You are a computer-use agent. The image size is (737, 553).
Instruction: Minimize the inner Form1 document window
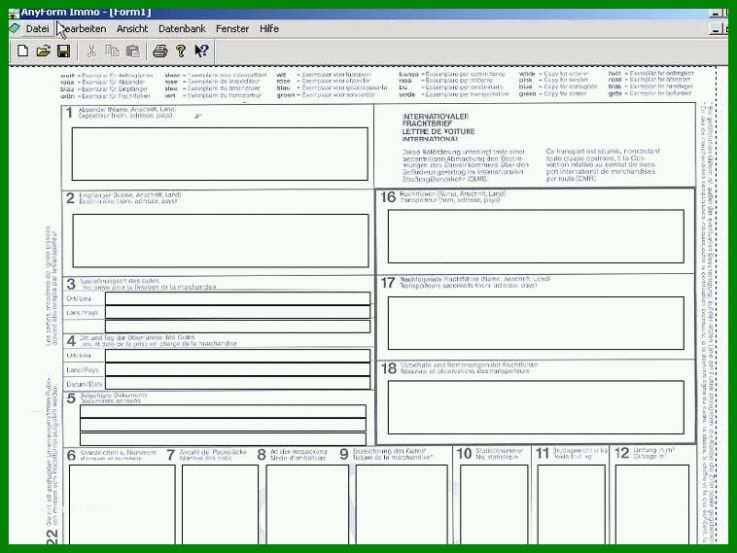click(x=715, y=30)
